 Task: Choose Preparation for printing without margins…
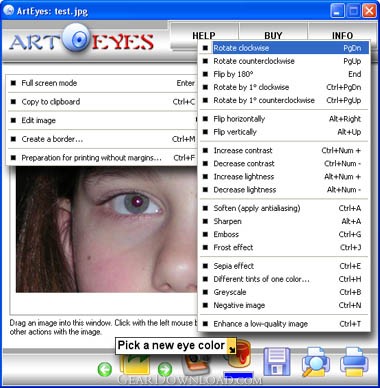[102, 158]
